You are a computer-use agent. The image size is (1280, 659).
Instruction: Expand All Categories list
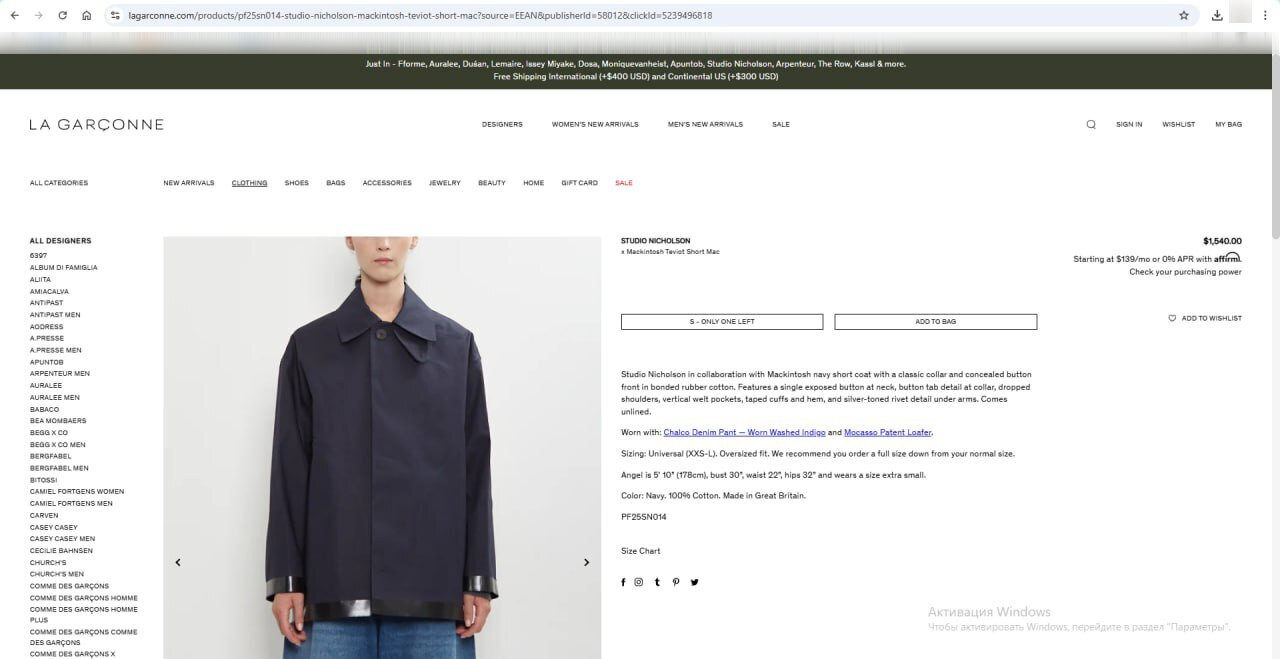[x=59, y=183]
